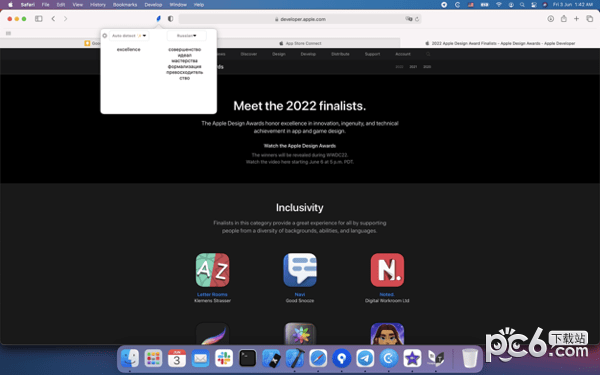Click the Design nav link
The width and height of the screenshot is (600, 375).
click(x=279, y=54)
